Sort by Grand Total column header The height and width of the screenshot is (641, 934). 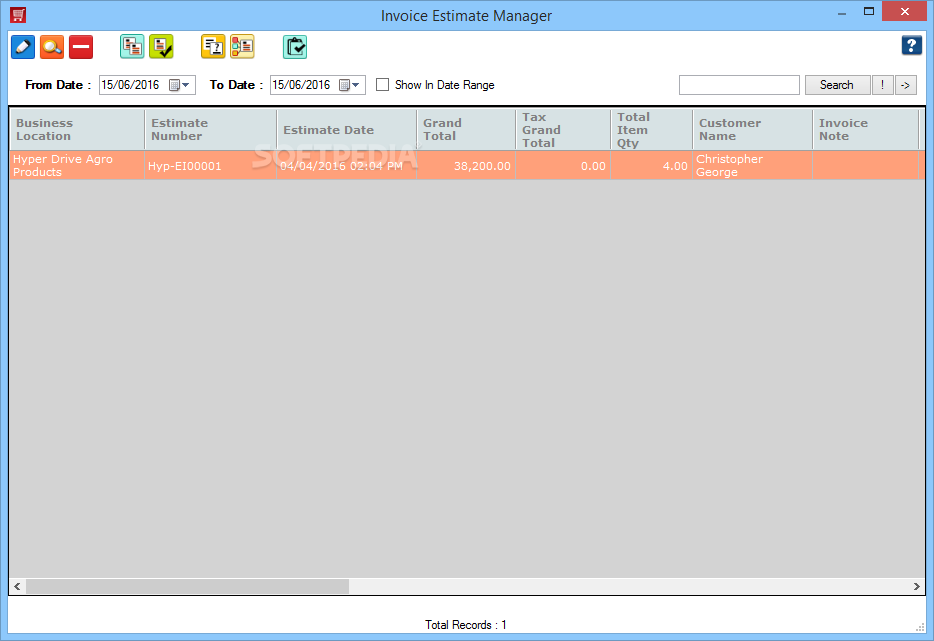coord(466,129)
